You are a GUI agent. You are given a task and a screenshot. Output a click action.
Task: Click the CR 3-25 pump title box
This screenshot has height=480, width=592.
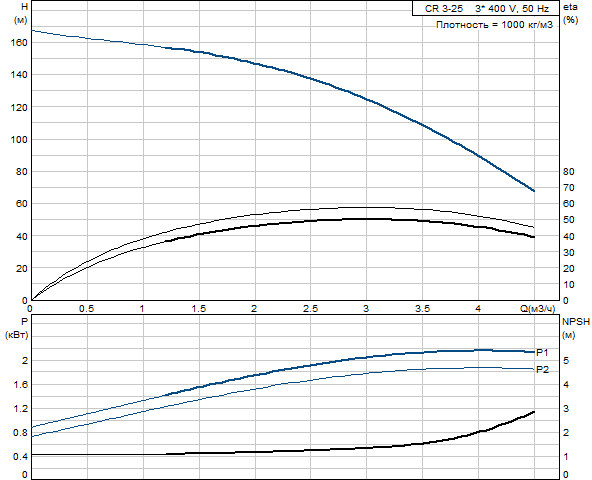point(486,8)
